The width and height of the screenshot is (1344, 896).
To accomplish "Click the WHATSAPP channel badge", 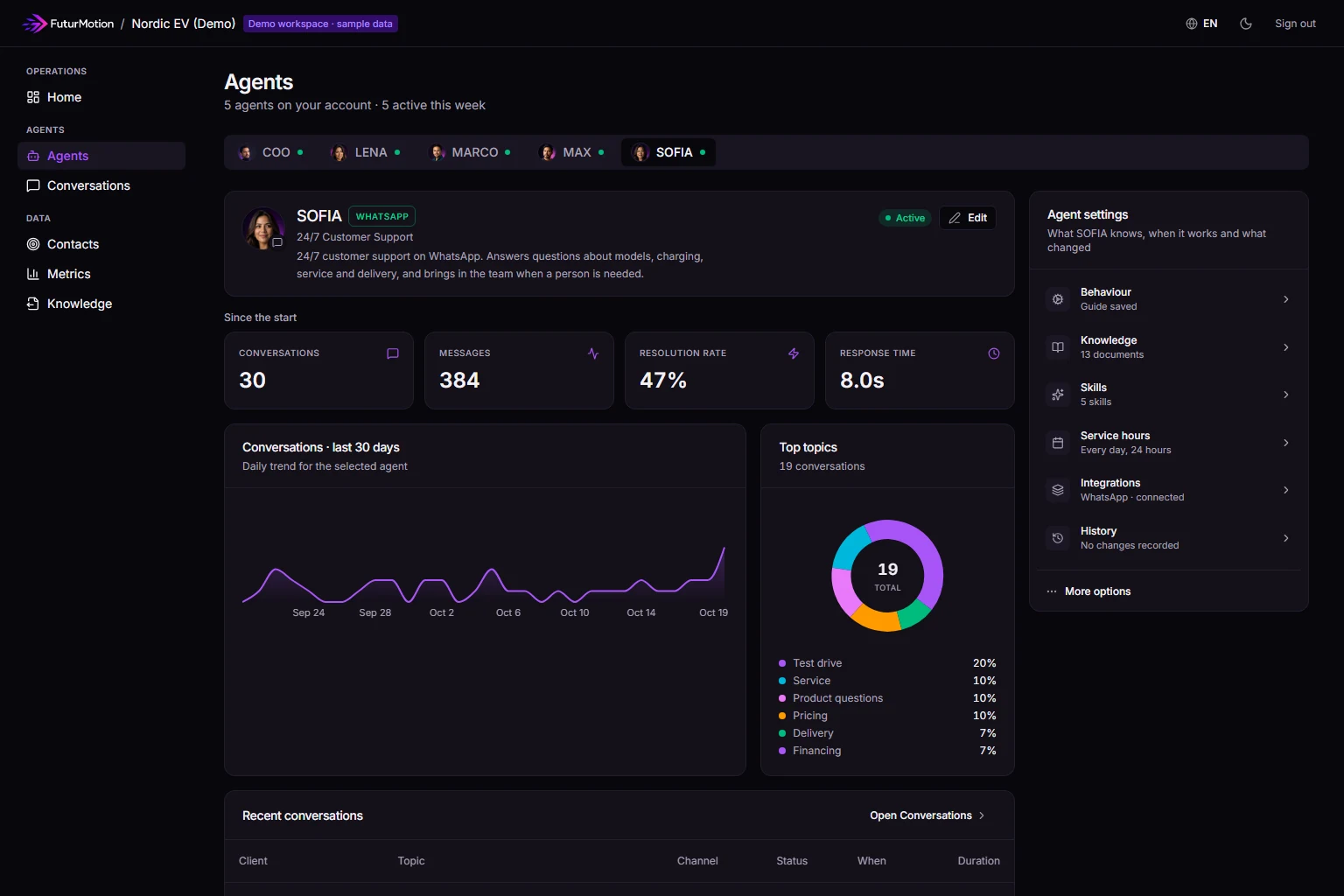I will (381, 216).
